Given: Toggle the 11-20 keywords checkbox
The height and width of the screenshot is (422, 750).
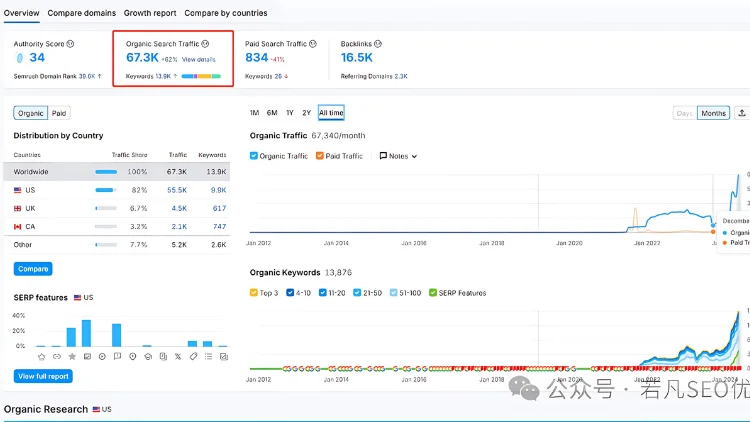Looking at the screenshot, I should [x=322, y=292].
